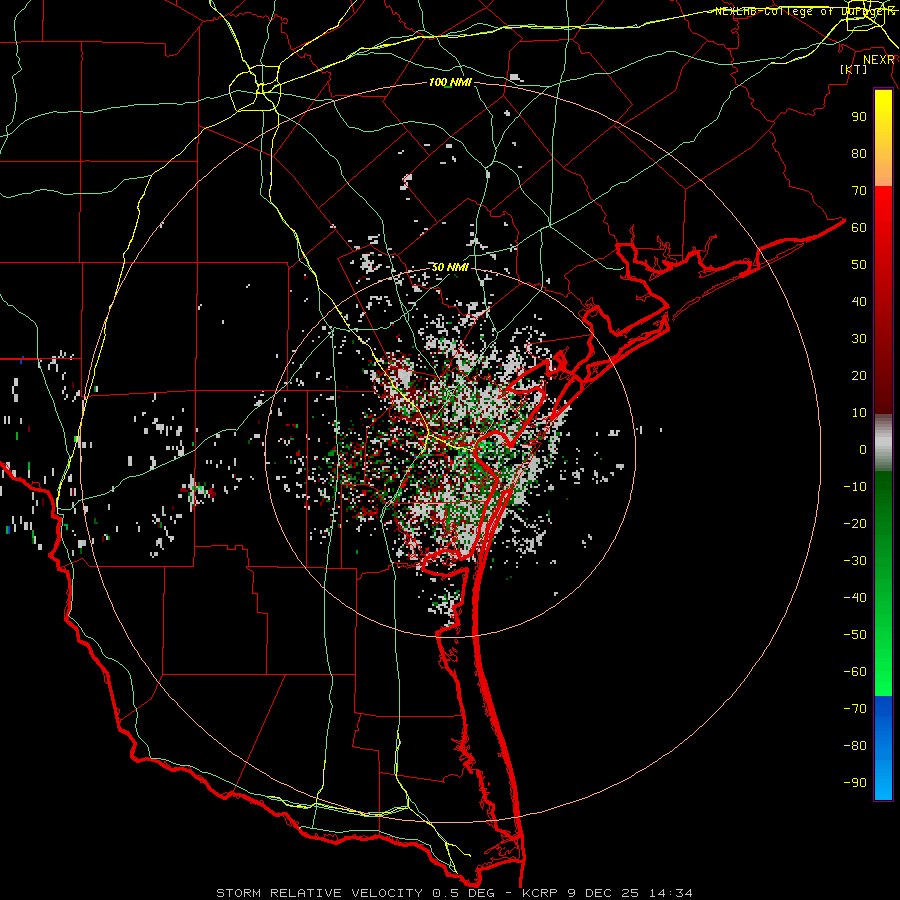
Task: Click the KCRP radar site identifier
Action: coord(540,893)
